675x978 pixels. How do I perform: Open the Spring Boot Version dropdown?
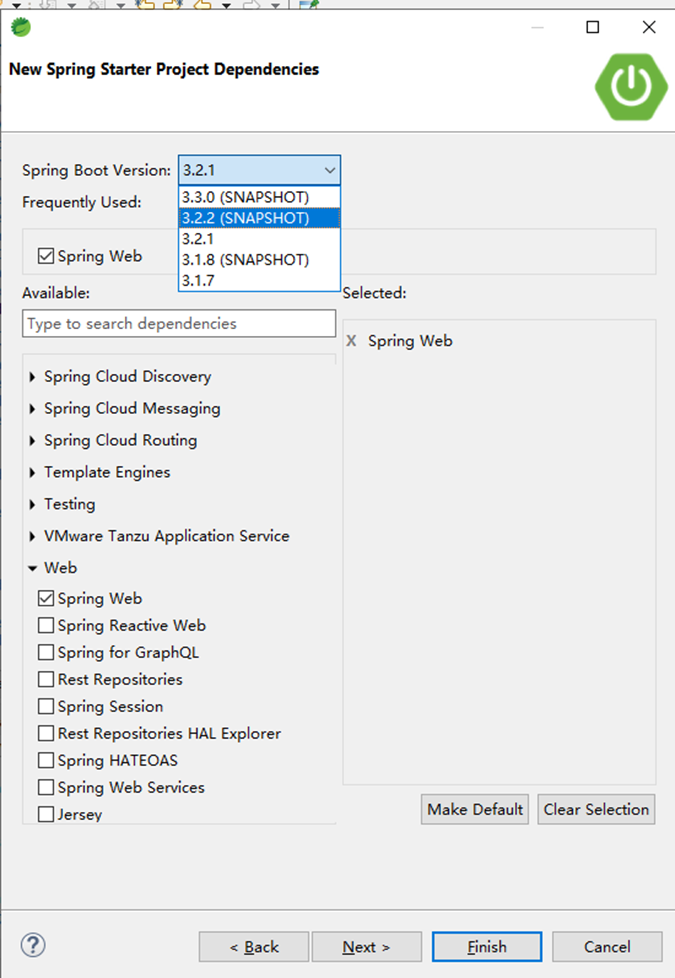coord(330,169)
